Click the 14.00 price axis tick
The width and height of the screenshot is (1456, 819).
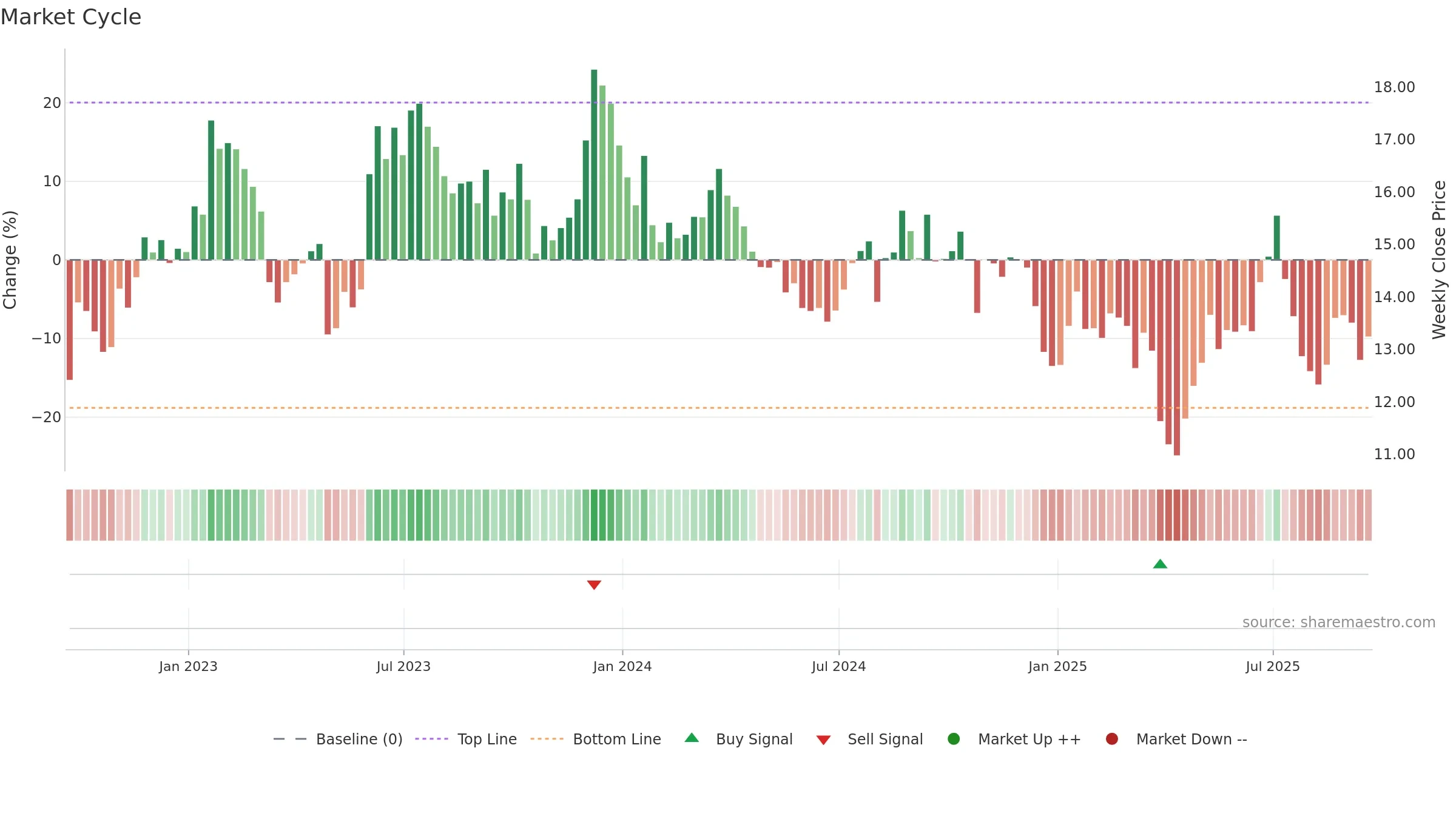point(1394,297)
